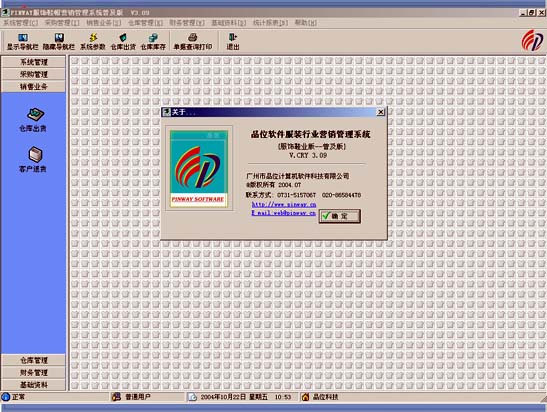The height and width of the screenshot is (412, 547).
Task: Expand the 系统管理 sidebar section
Action: [33, 62]
